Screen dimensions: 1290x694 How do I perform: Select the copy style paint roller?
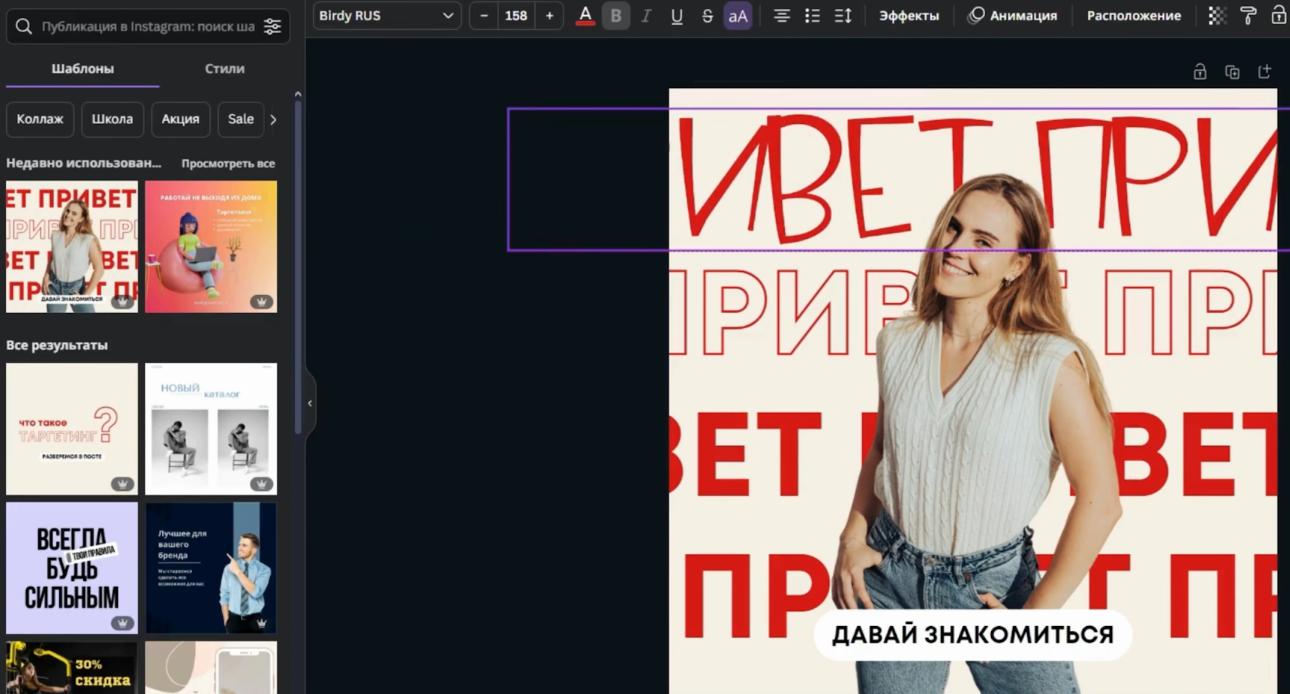tap(1248, 16)
